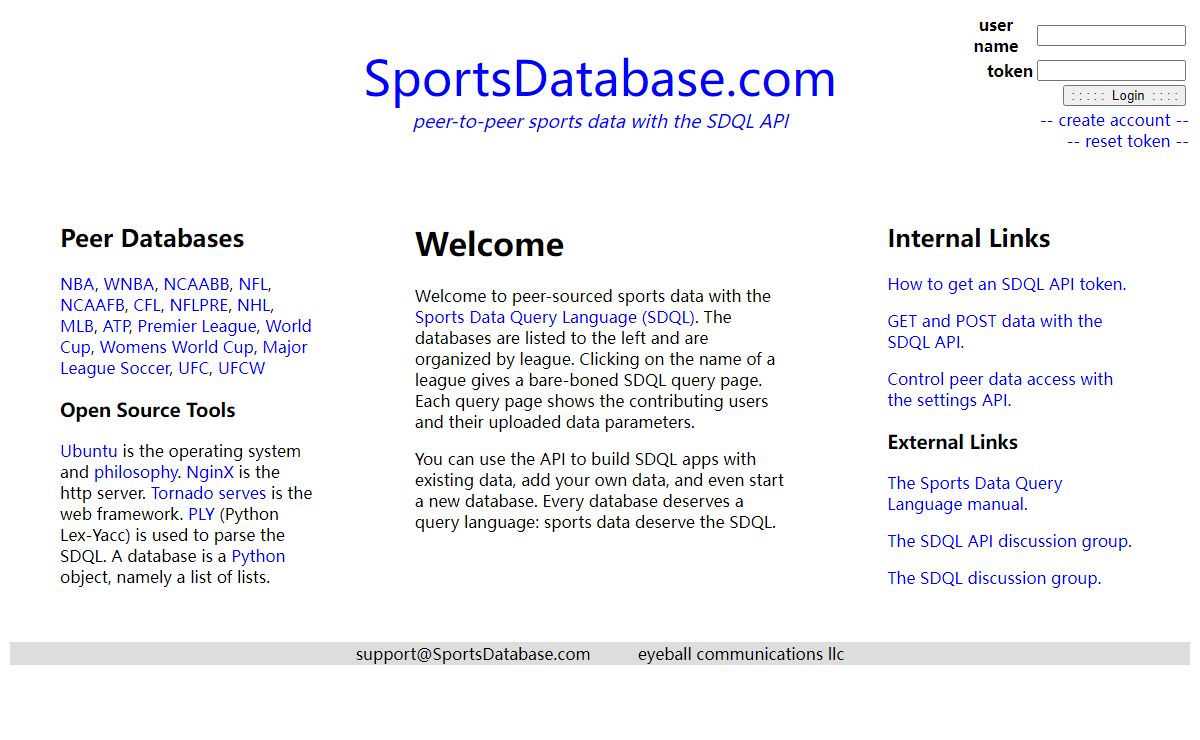The height and width of the screenshot is (740, 1200).
Task: Open the Sports Data Query Language (SDQL) link
Action: [555, 317]
